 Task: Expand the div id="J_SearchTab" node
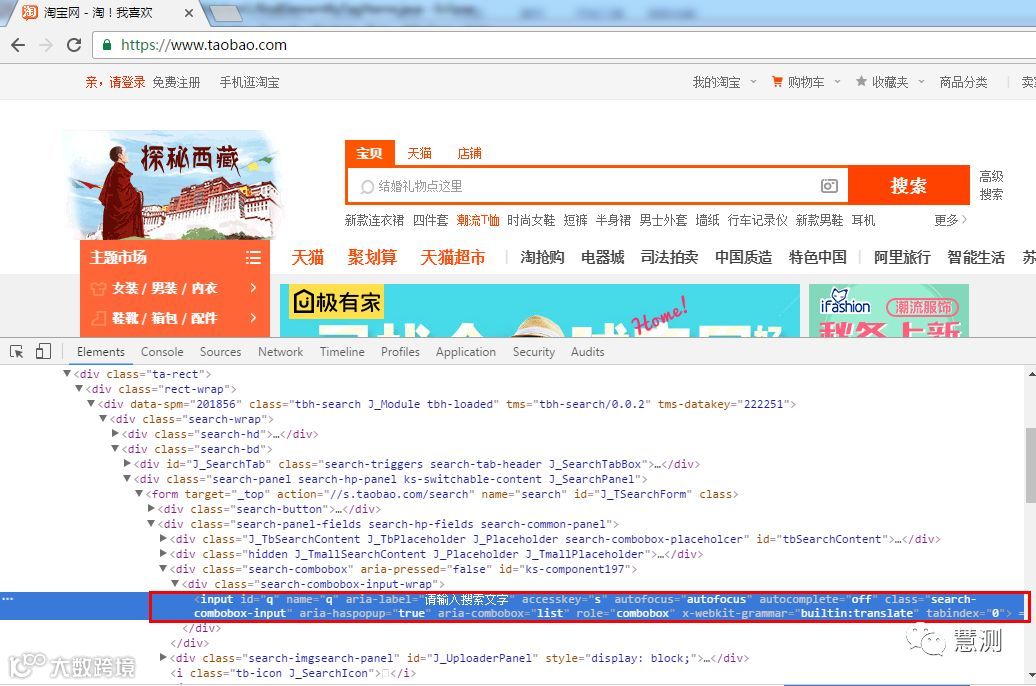(x=127, y=463)
